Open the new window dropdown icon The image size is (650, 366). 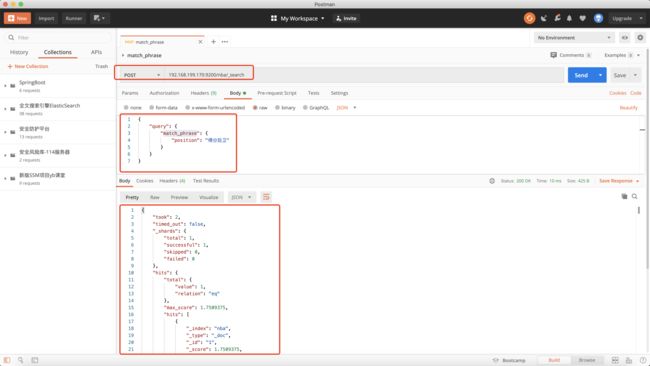[x=99, y=18]
